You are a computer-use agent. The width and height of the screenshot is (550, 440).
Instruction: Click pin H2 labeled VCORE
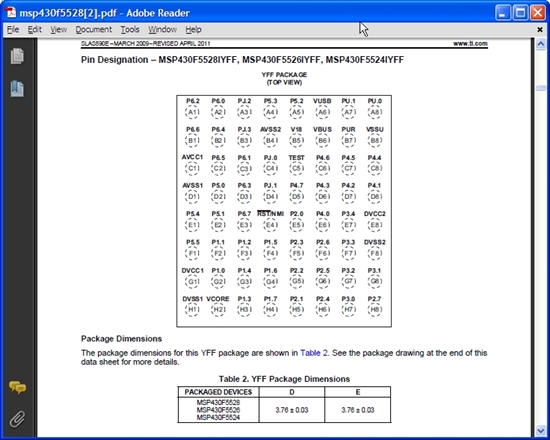click(218, 309)
